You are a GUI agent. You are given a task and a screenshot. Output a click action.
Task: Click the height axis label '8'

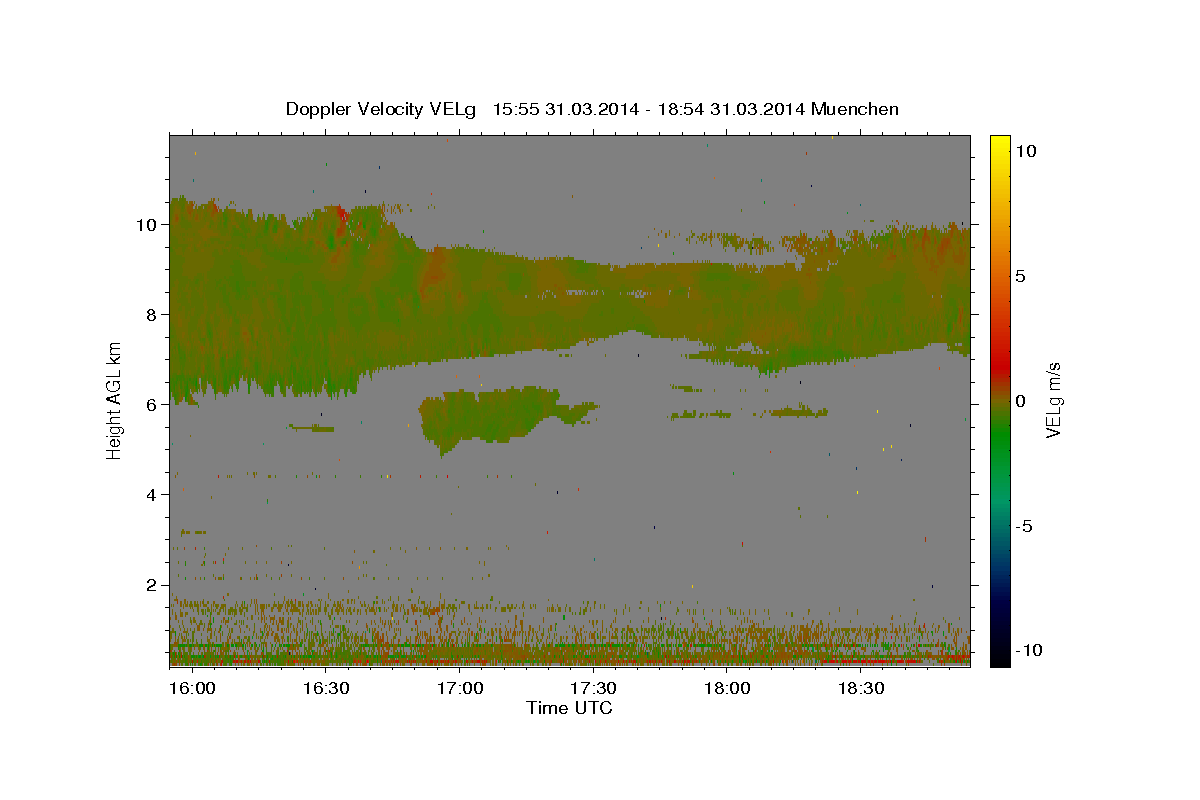[x=152, y=314]
